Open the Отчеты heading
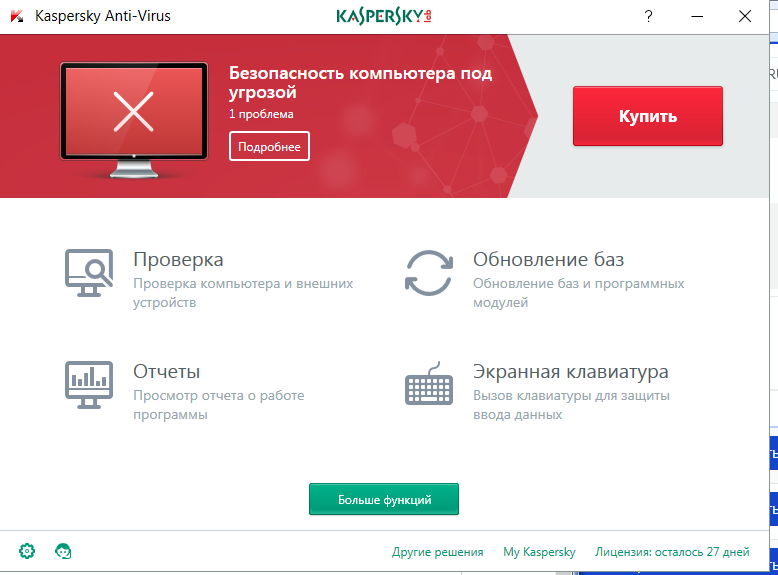The height and width of the screenshot is (575, 778). click(x=167, y=372)
